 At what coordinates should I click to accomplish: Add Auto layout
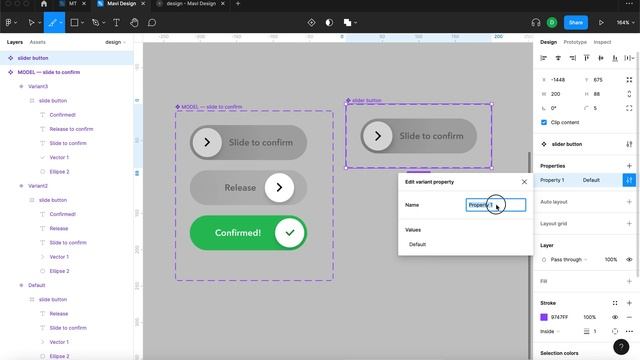pyautogui.click(x=629, y=202)
